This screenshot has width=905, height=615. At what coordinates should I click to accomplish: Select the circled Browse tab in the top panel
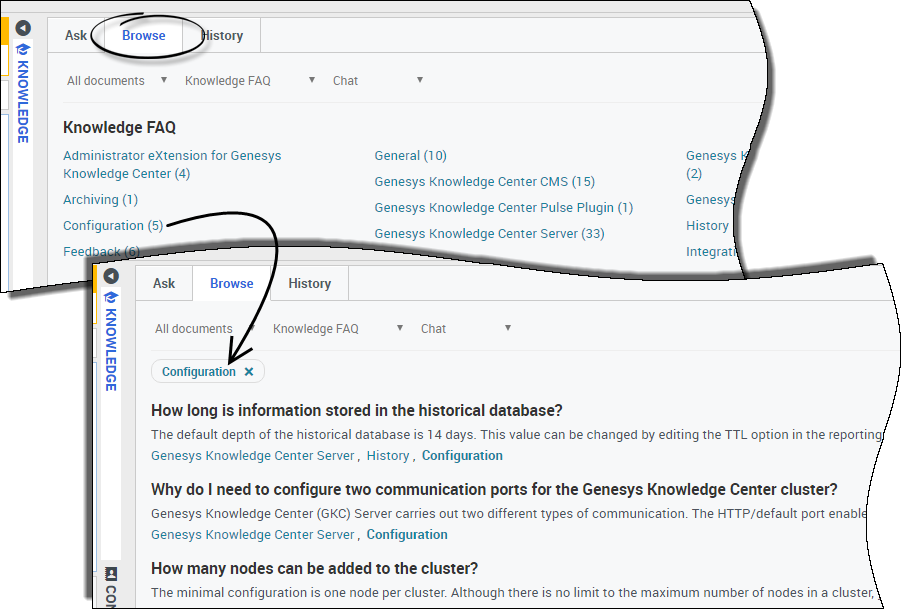144,35
